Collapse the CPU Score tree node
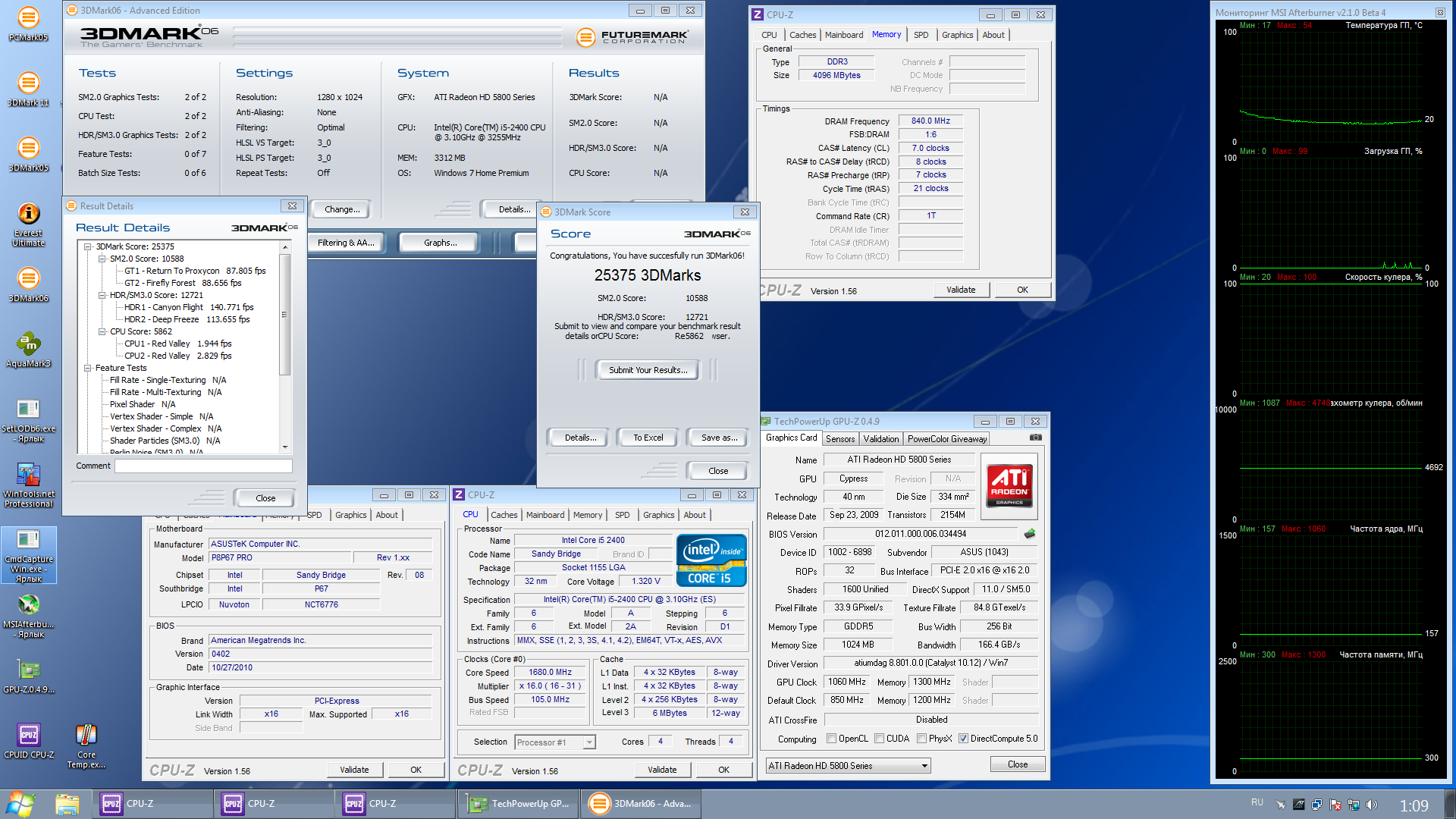The image size is (1456, 819). click(102, 331)
